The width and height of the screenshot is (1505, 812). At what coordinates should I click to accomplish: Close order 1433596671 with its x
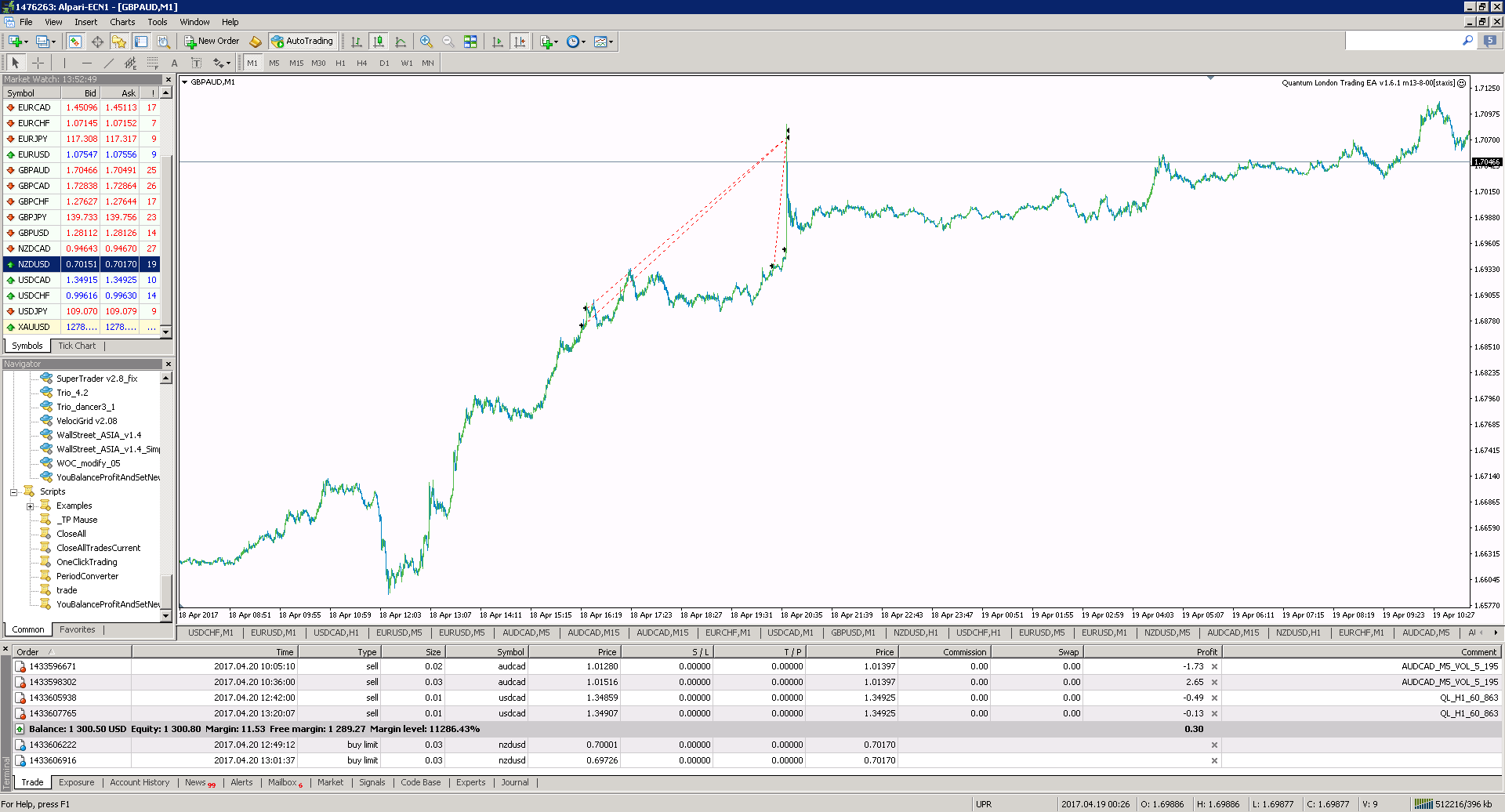tap(1214, 667)
